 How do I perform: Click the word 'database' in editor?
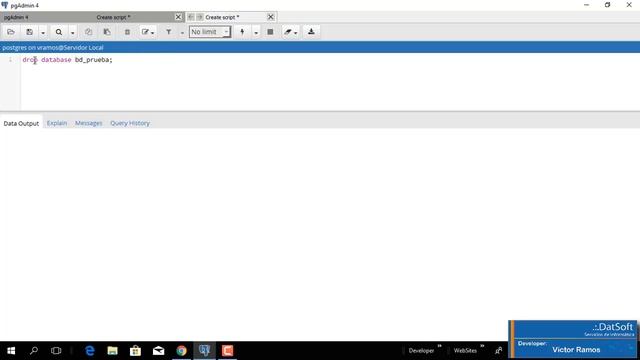point(56,60)
